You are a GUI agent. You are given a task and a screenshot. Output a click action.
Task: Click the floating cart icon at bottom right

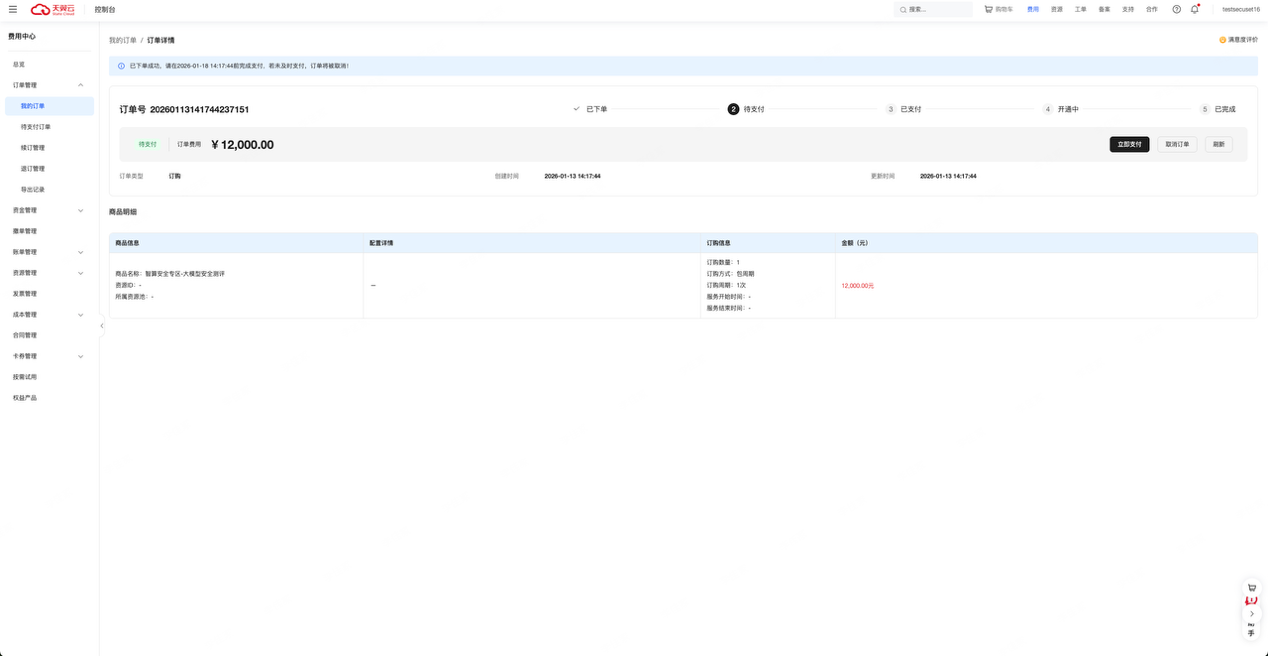click(x=1250, y=588)
